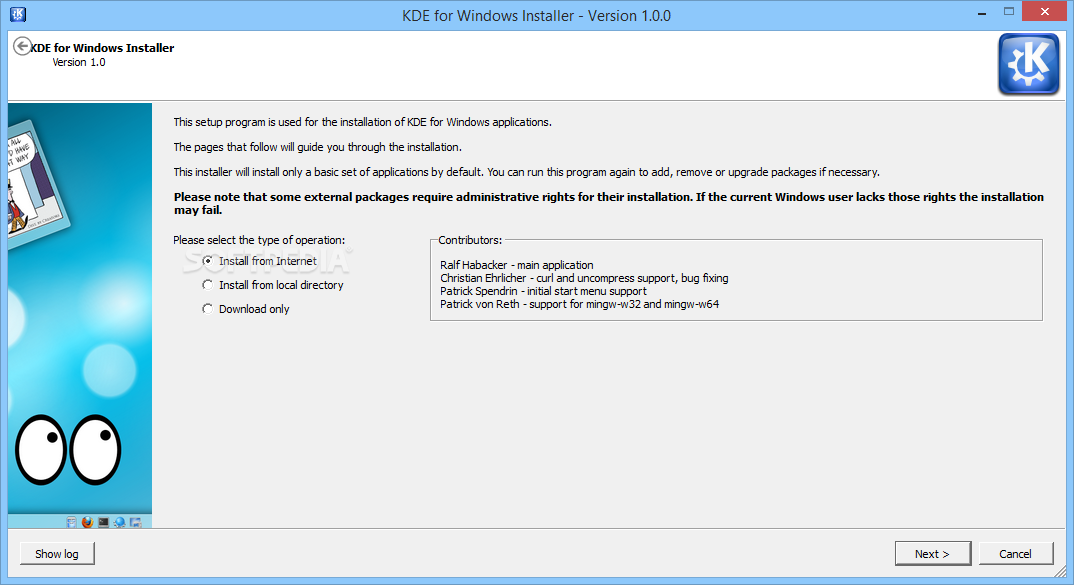The width and height of the screenshot is (1074, 585).
Task: Select the Download only option
Action: [208, 309]
